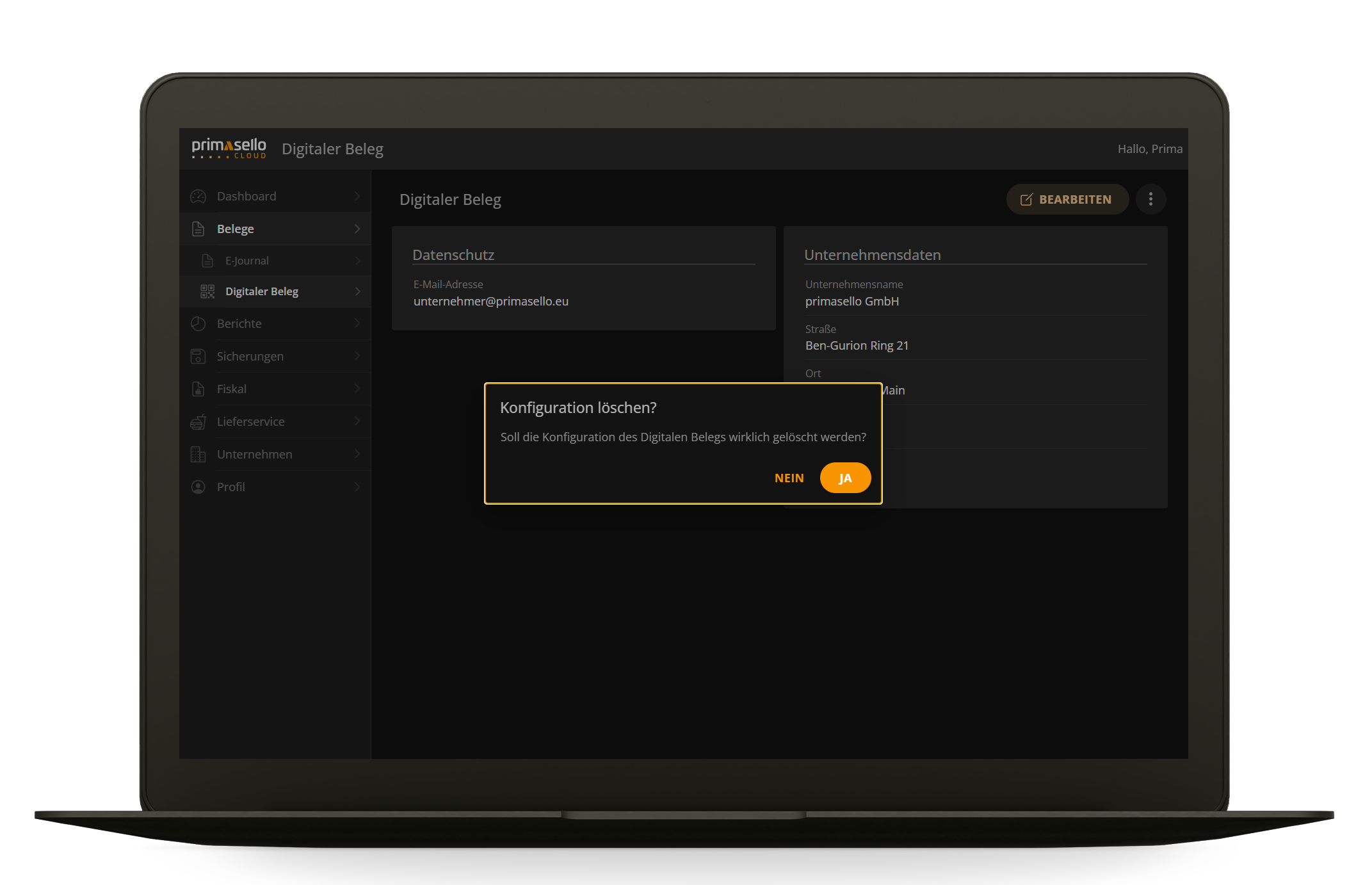Viewport: 1372px width, 885px height.
Task: Confirm deletion with the JA button
Action: pyautogui.click(x=845, y=478)
